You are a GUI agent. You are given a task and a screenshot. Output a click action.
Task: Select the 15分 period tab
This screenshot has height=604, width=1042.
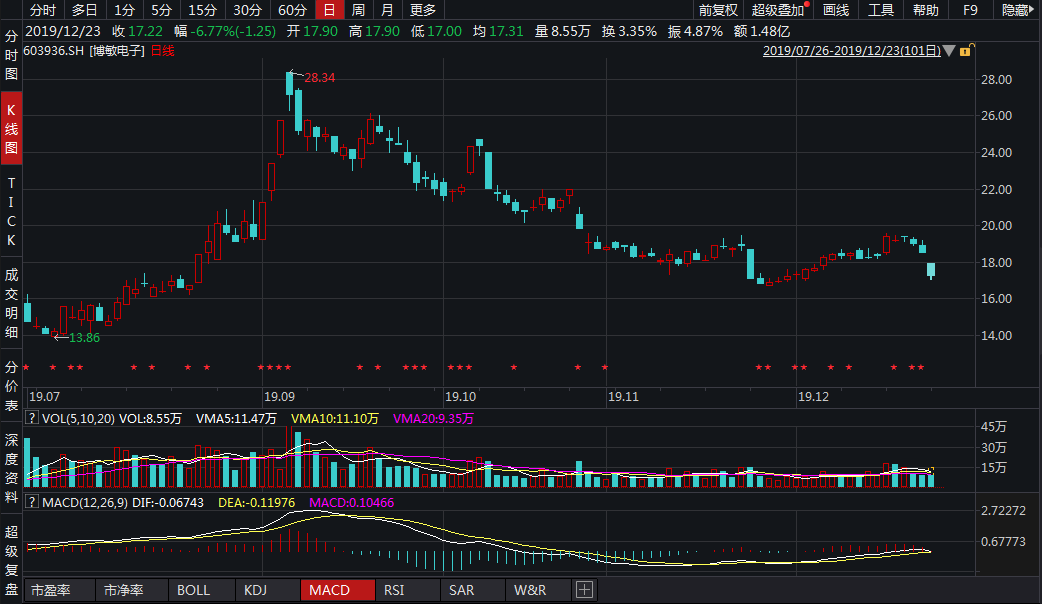coord(202,10)
